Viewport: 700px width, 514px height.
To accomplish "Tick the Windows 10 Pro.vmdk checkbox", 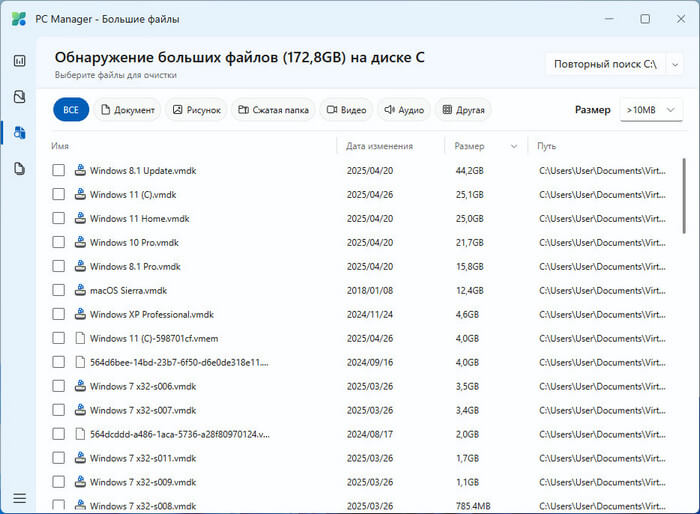I will pyautogui.click(x=59, y=242).
